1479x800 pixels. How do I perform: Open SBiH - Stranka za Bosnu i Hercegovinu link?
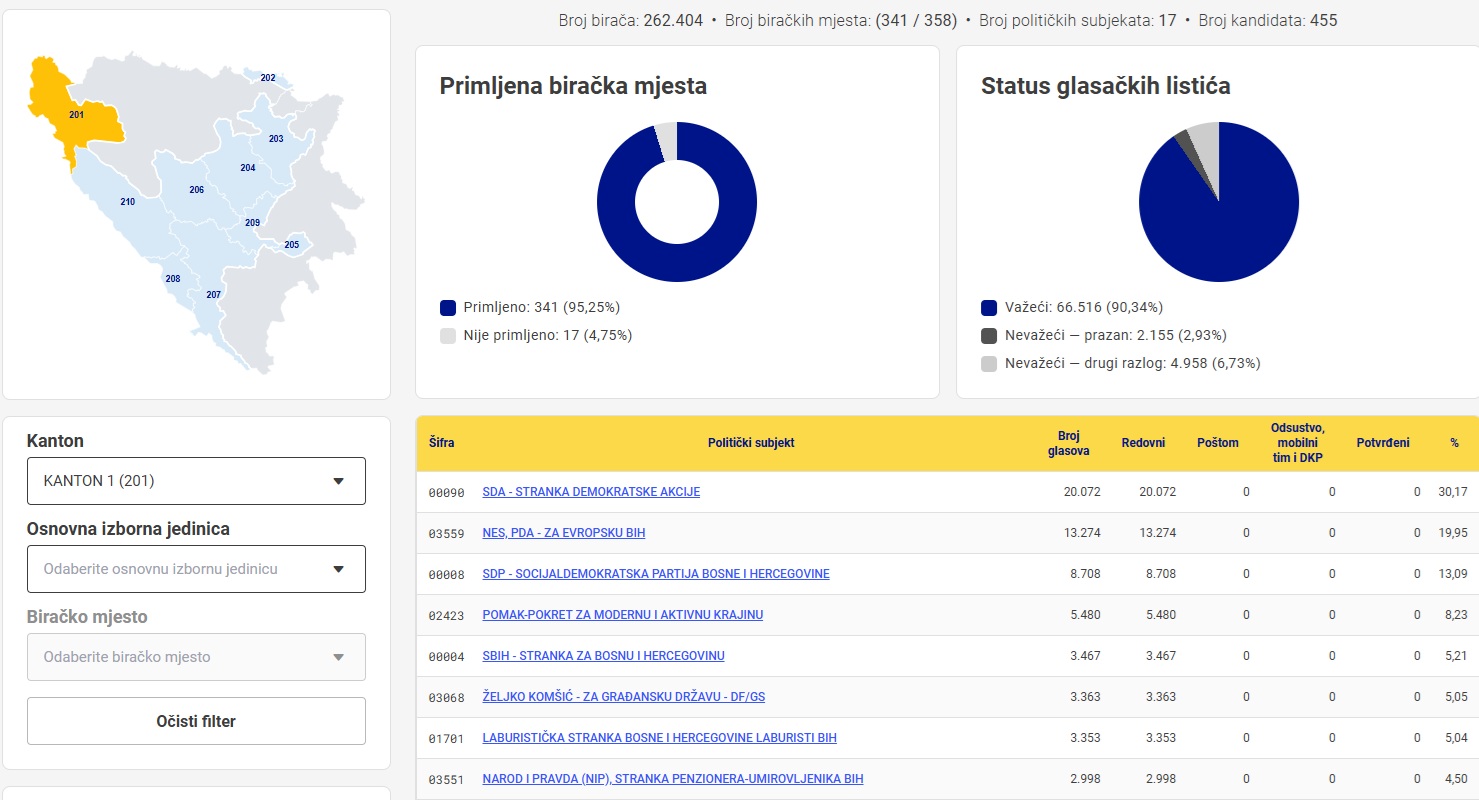[x=603, y=656]
